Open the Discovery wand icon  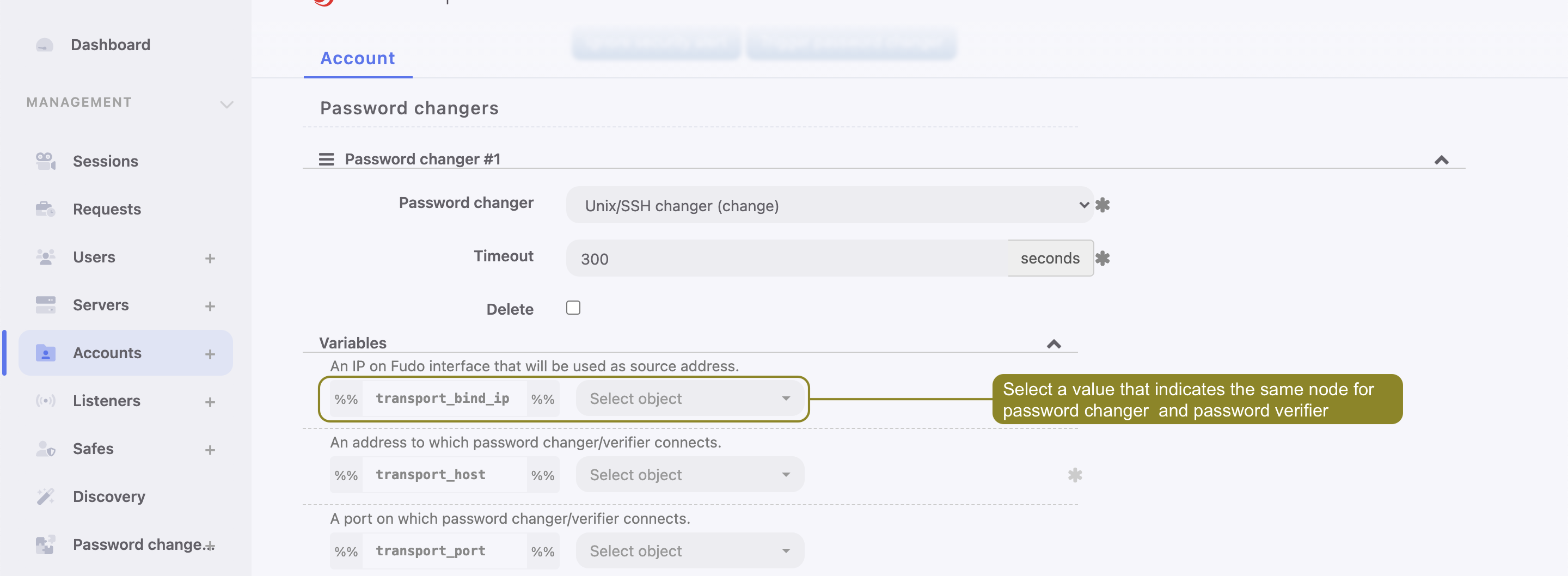point(45,496)
